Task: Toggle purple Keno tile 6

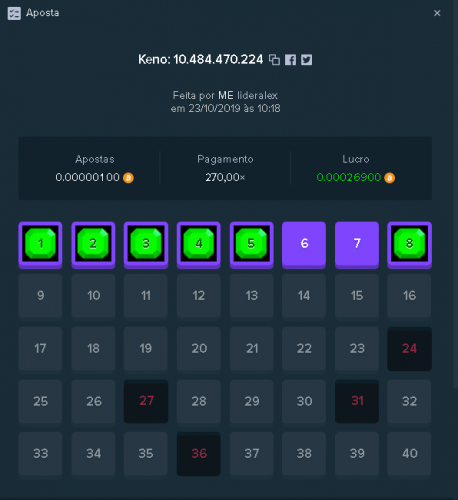Action: click(304, 245)
